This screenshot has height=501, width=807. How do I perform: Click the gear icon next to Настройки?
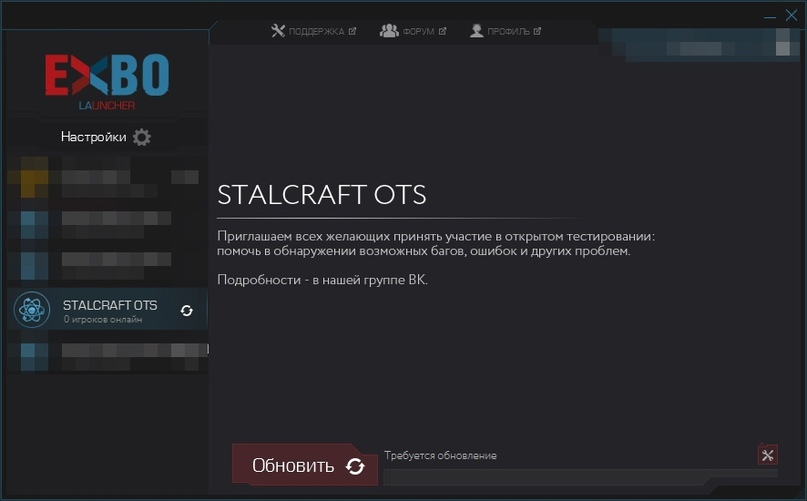pyautogui.click(x=142, y=137)
